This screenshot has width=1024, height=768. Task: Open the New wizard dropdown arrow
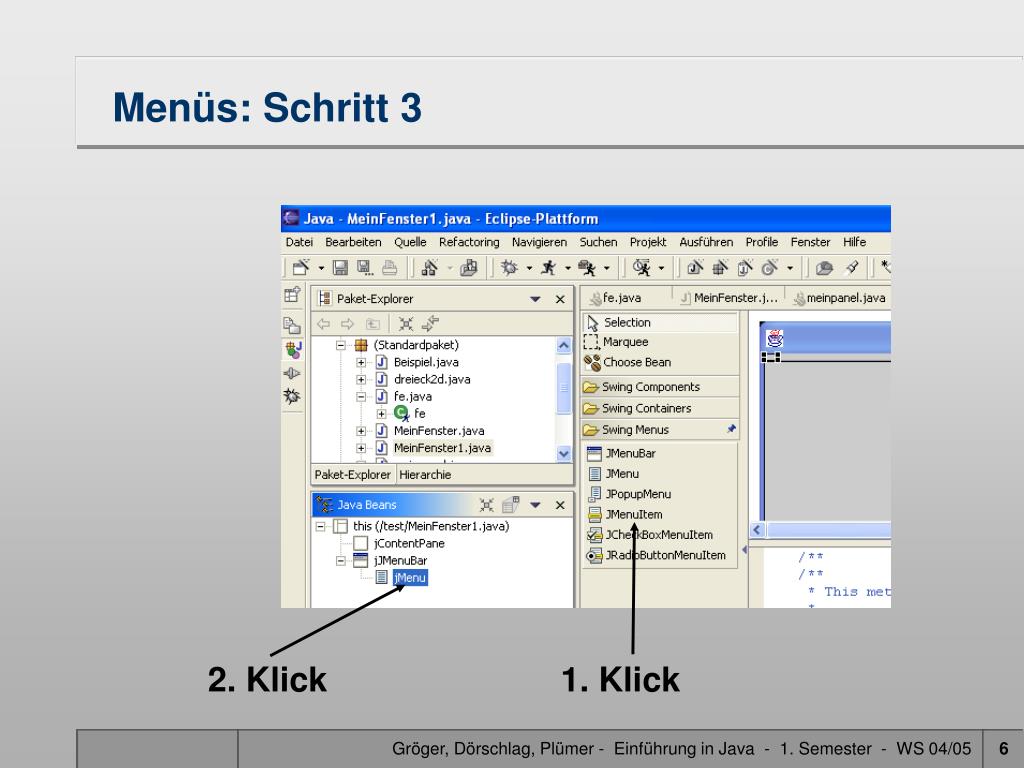tap(321, 268)
